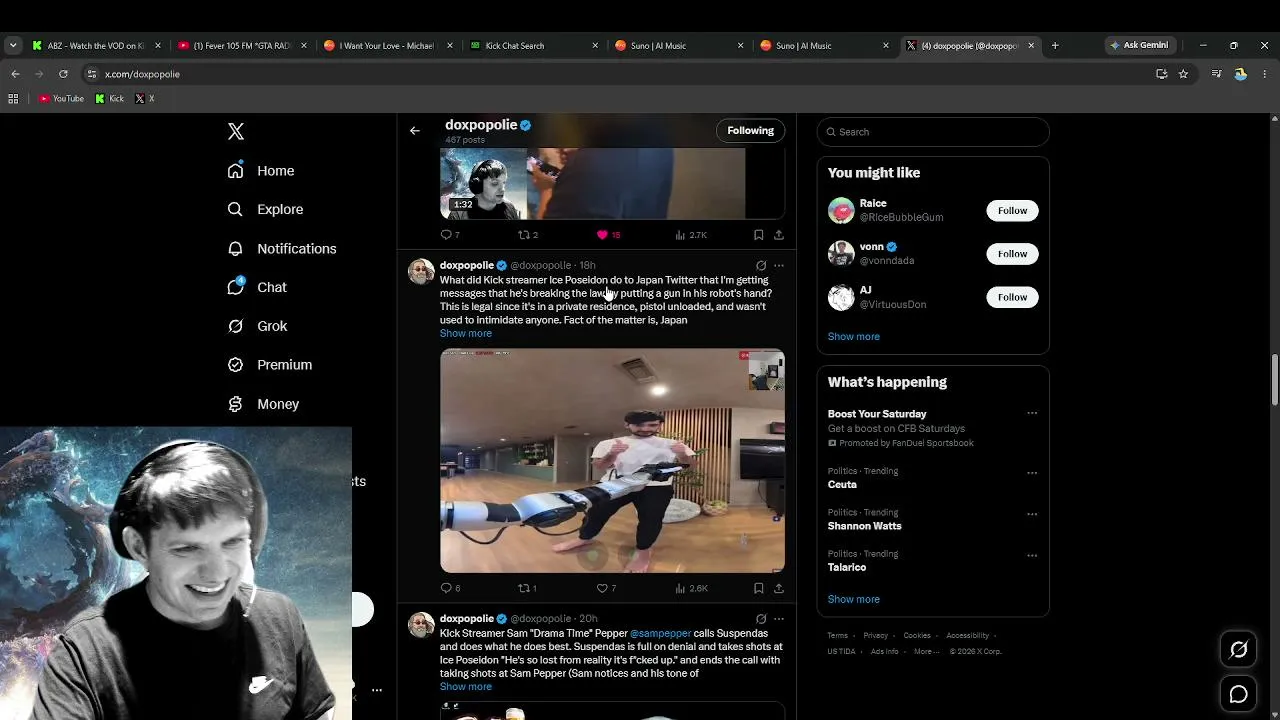
Task: Open the Chrome apps grid in bookmarks bar
Action: click(x=13, y=99)
